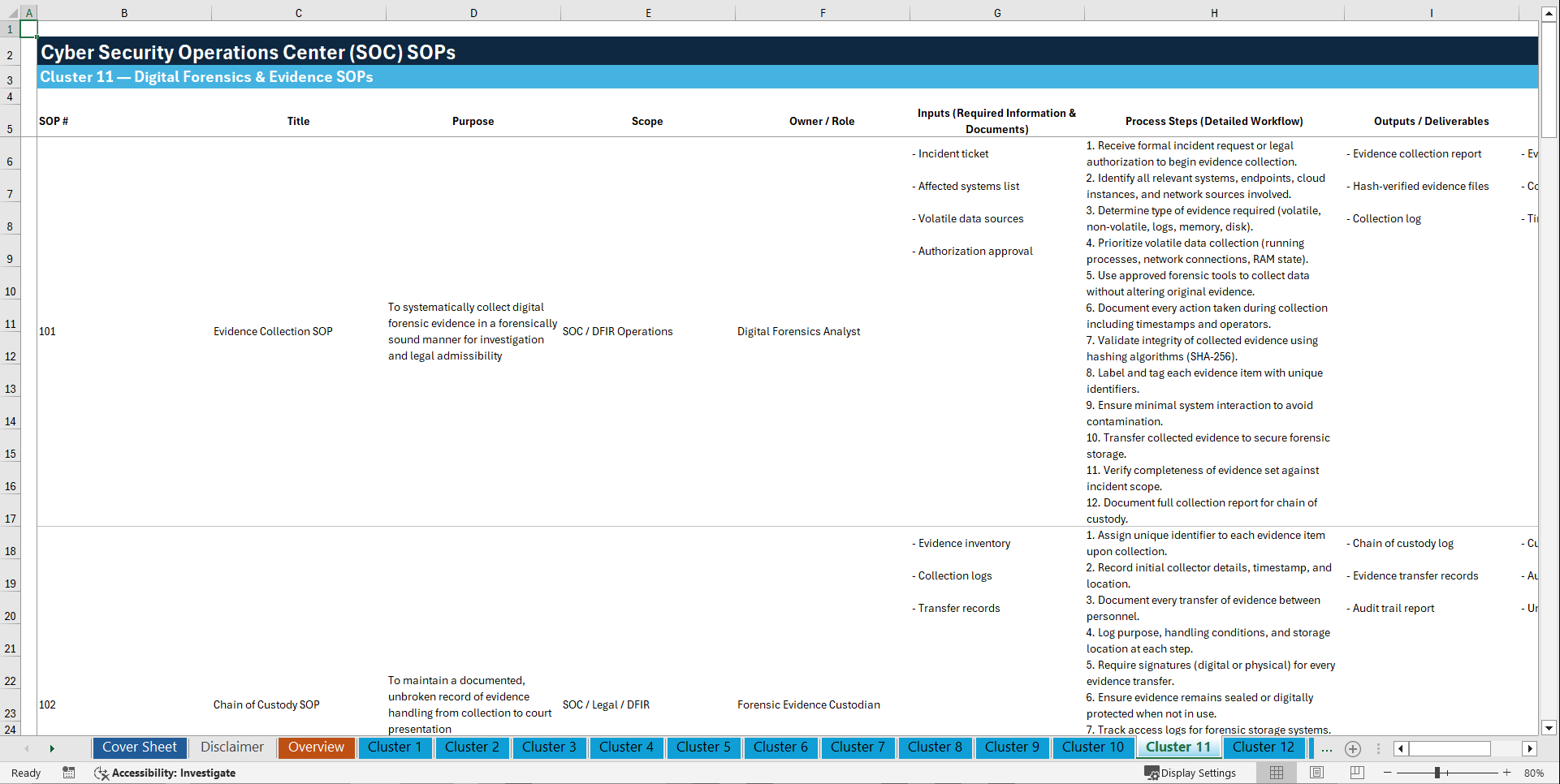Select the 'Evidence Collection SOP' cell

[x=299, y=331]
